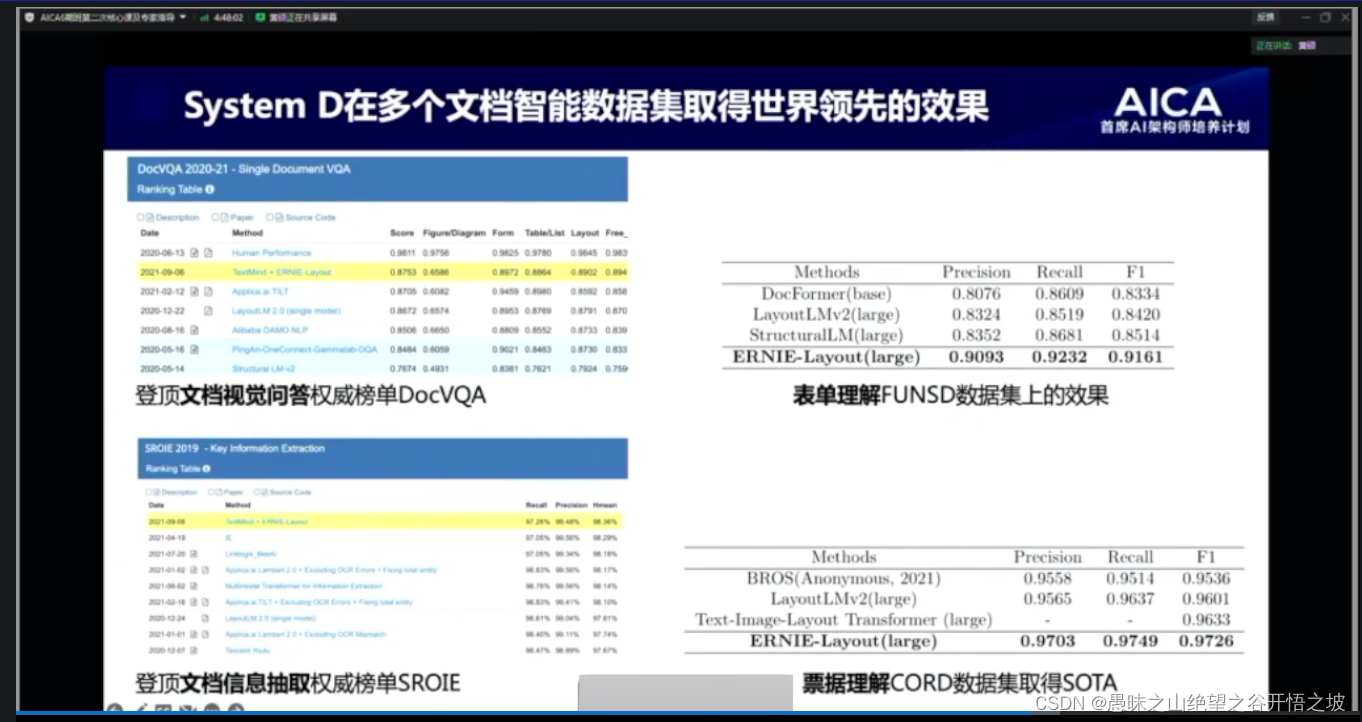This screenshot has height=722, width=1362.
Task: Open paper icon in Applica.ai TILT DocVQA row
Action: (x=208, y=291)
